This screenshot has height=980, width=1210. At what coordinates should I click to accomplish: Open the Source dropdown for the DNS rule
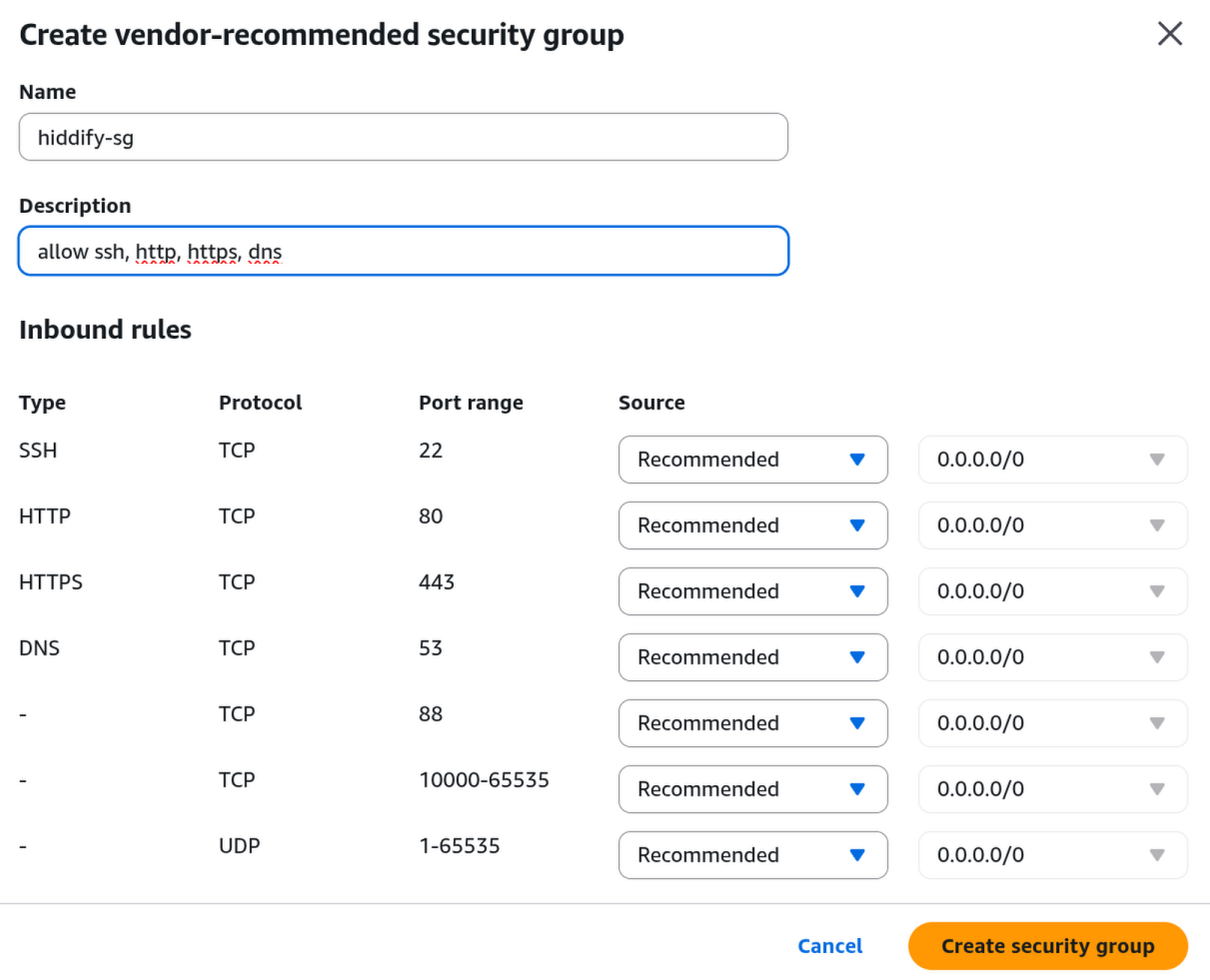[752, 657]
